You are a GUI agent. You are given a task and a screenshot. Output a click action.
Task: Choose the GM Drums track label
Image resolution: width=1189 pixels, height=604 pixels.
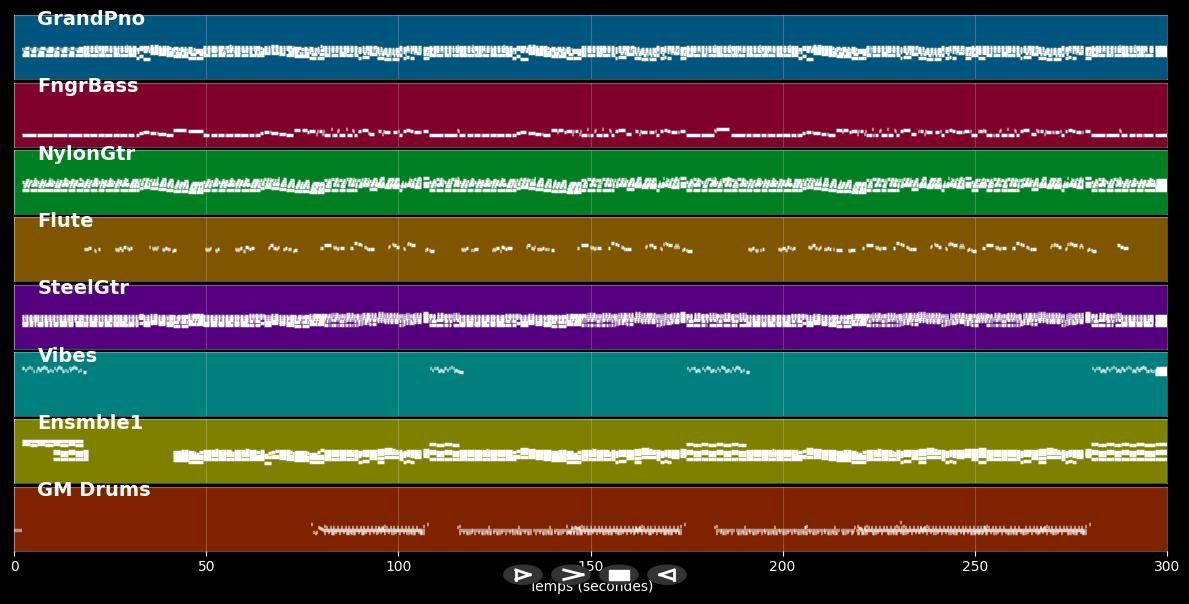pos(94,490)
